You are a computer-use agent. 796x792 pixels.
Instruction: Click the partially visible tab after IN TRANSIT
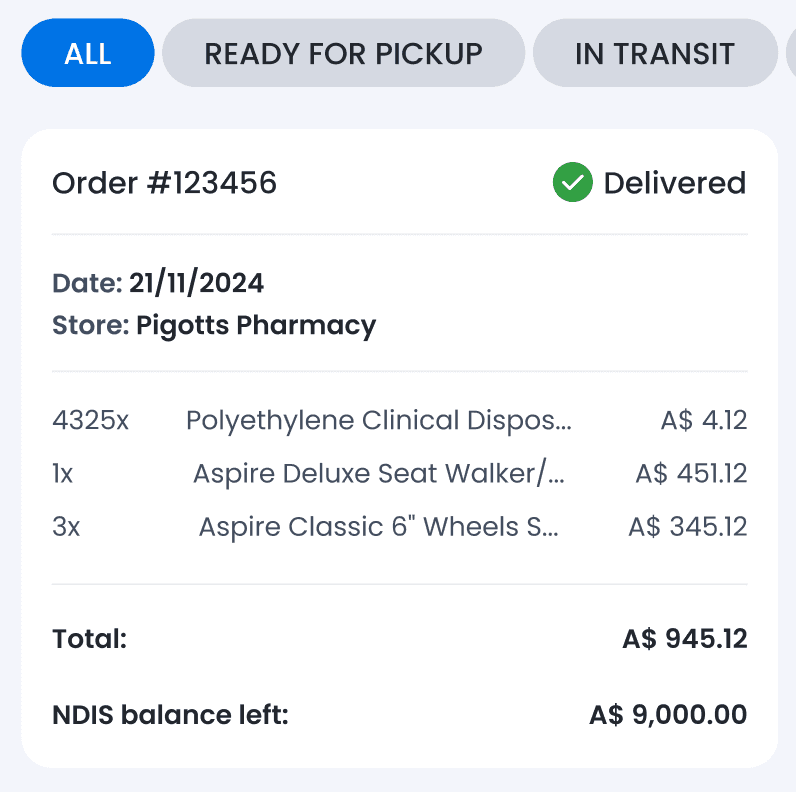pyautogui.click(x=791, y=53)
